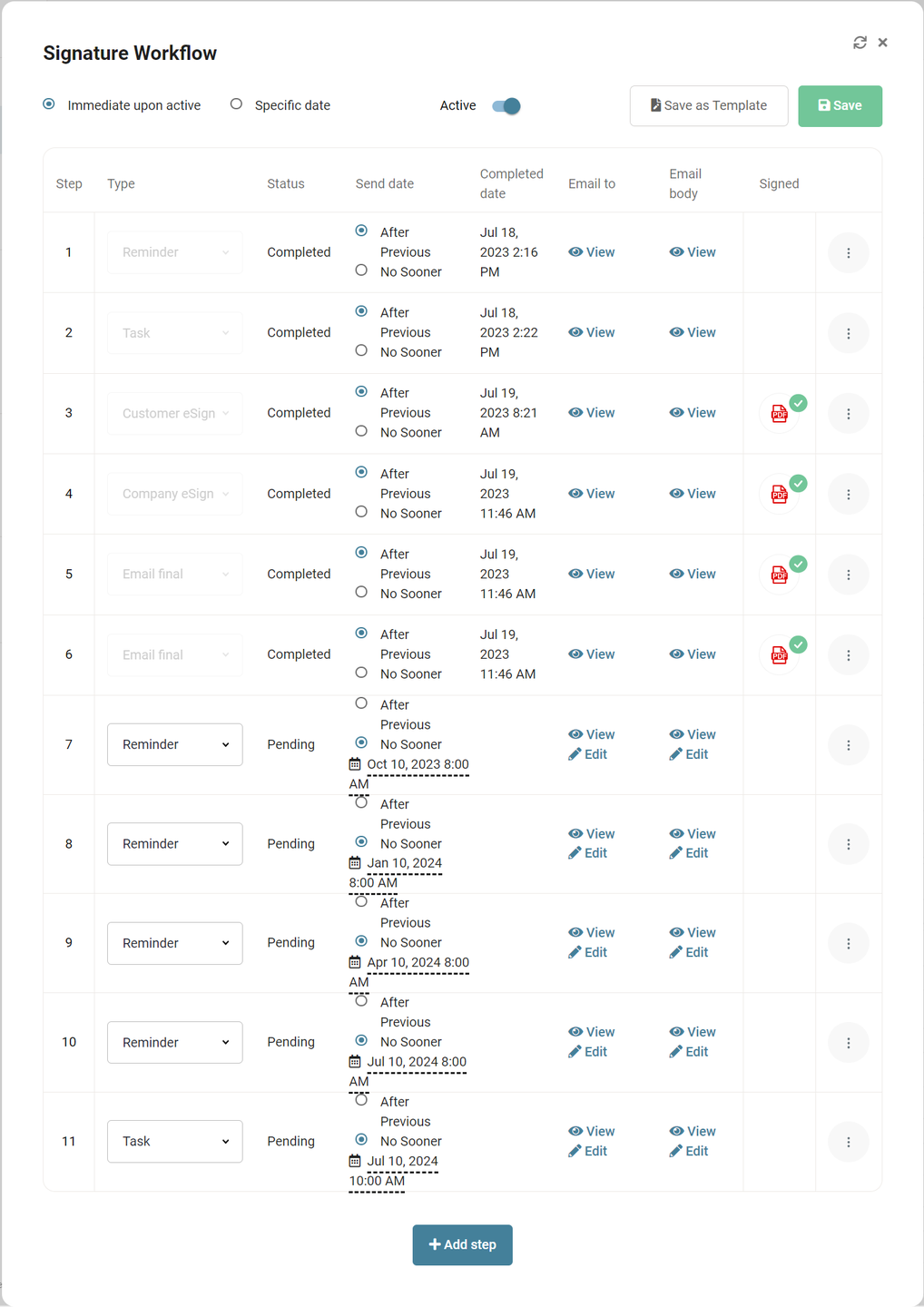Open the signed PDF icon for step 6
The height and width of the screenshot is (1307, 924).
(780, 655)
